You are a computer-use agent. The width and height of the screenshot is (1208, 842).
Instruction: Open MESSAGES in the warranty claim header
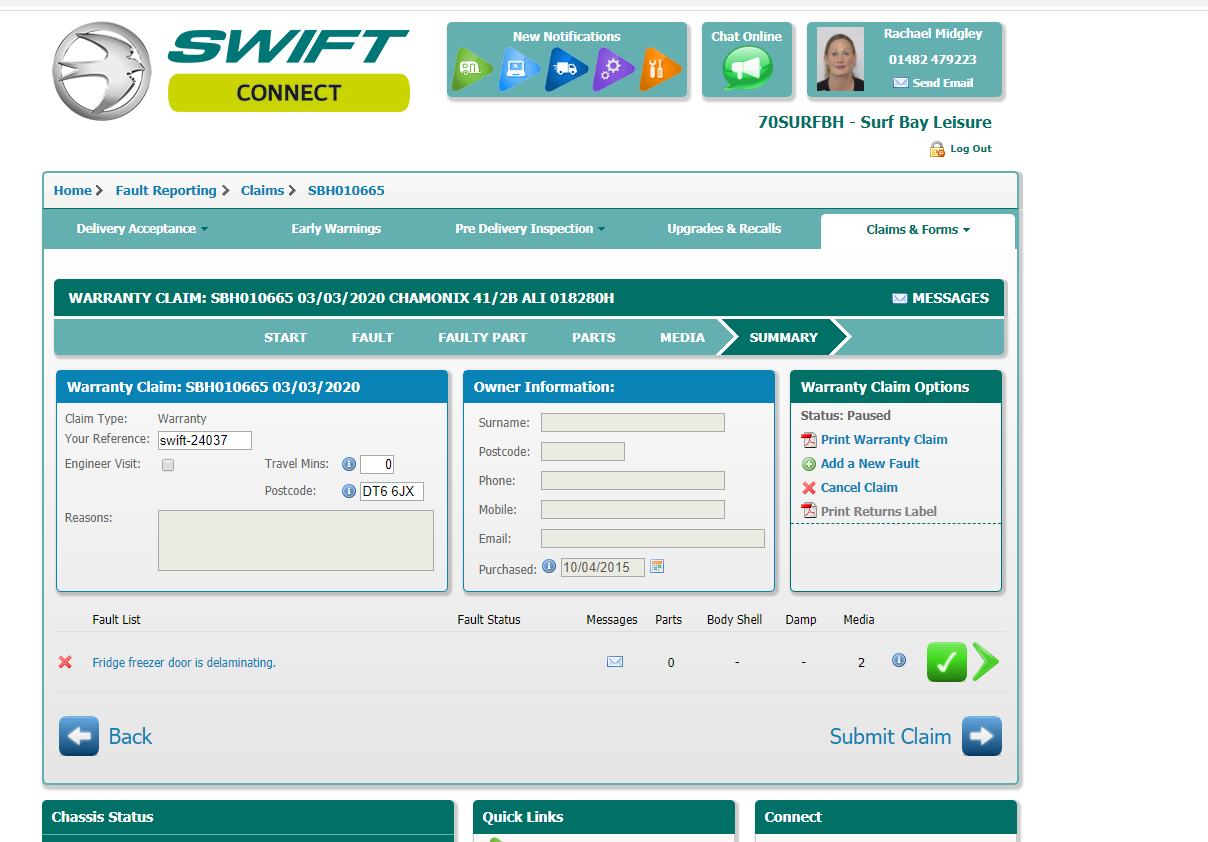click(x=940, y=298)
